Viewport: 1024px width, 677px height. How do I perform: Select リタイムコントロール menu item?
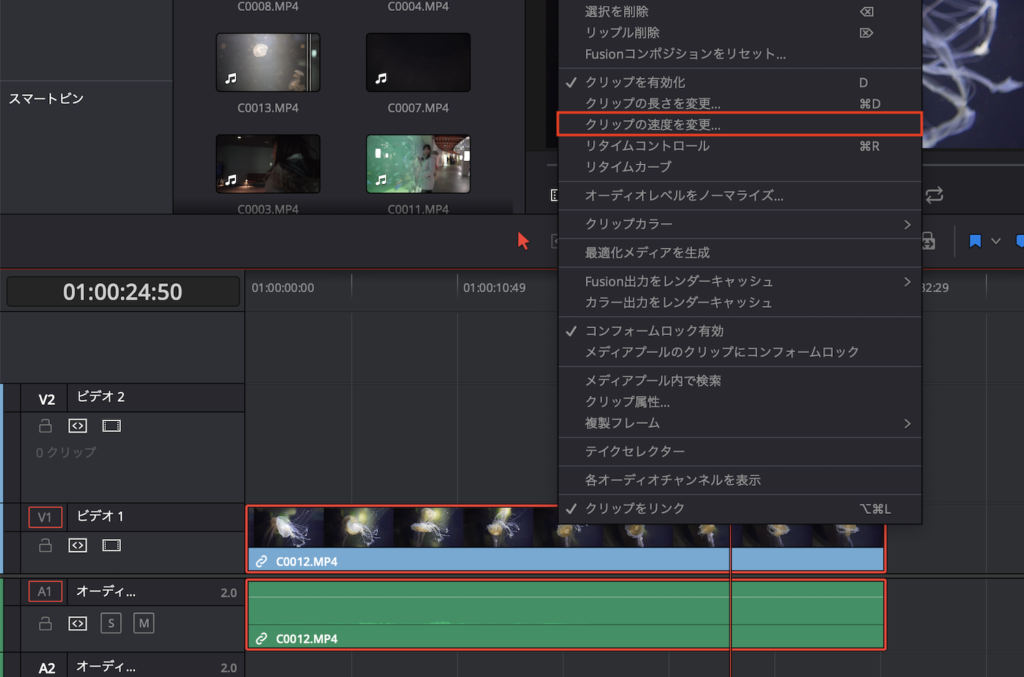pos(739,146)
